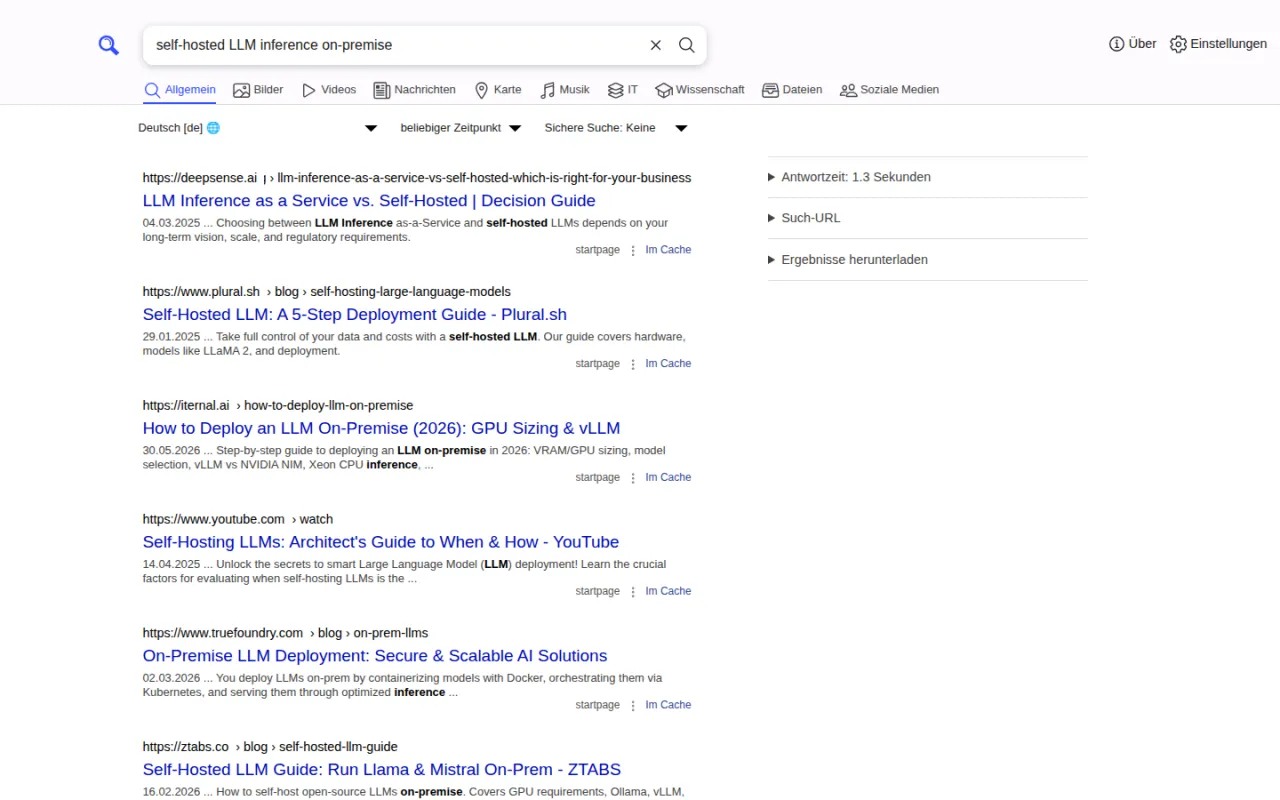Open Im Cache for youtube.com result

tap(668, 591)
